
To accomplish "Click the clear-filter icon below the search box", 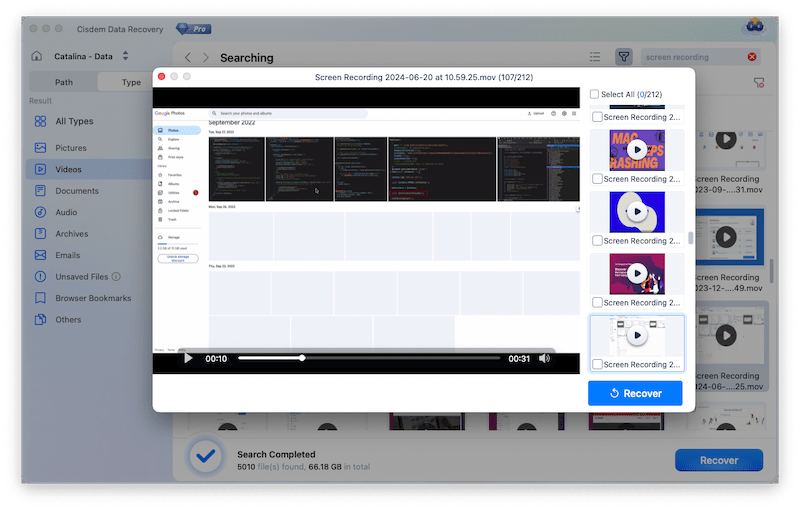I will point(759,83).
